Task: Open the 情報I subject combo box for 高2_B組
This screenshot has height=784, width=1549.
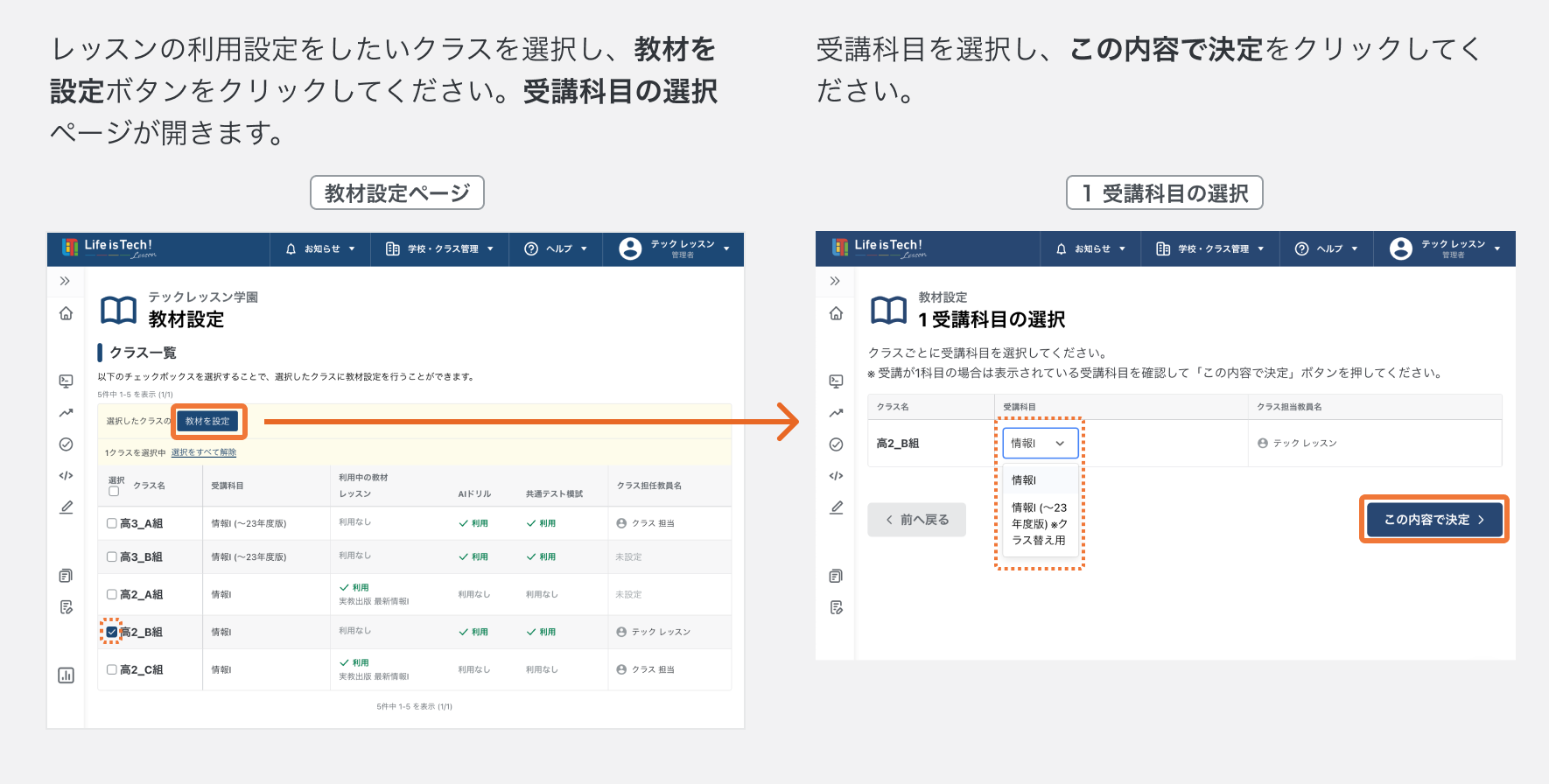Action: pos(1041,444)
